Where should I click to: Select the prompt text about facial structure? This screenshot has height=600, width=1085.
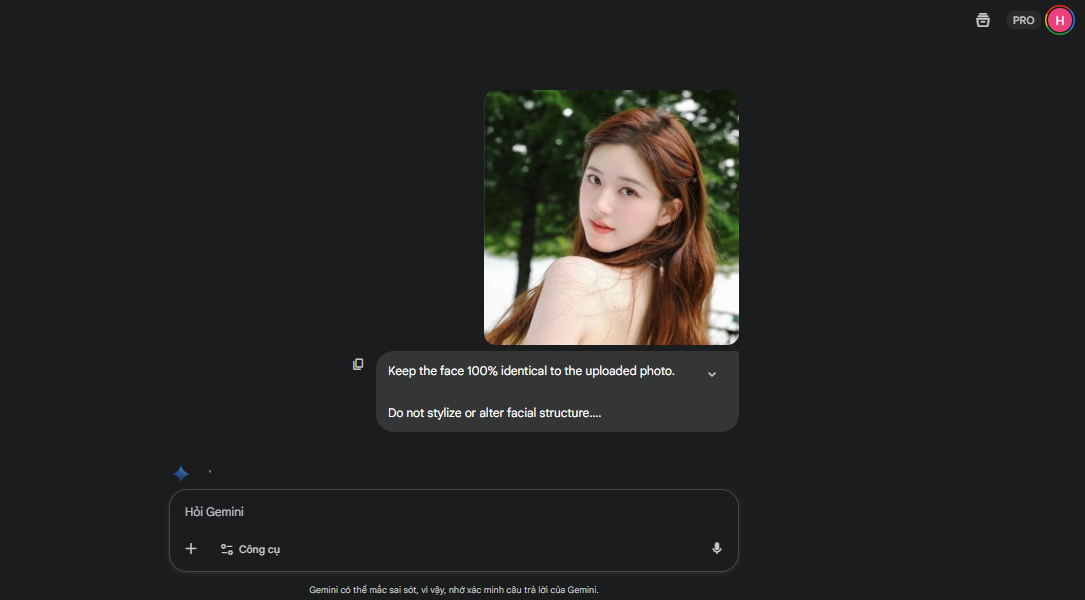(494, 411)
